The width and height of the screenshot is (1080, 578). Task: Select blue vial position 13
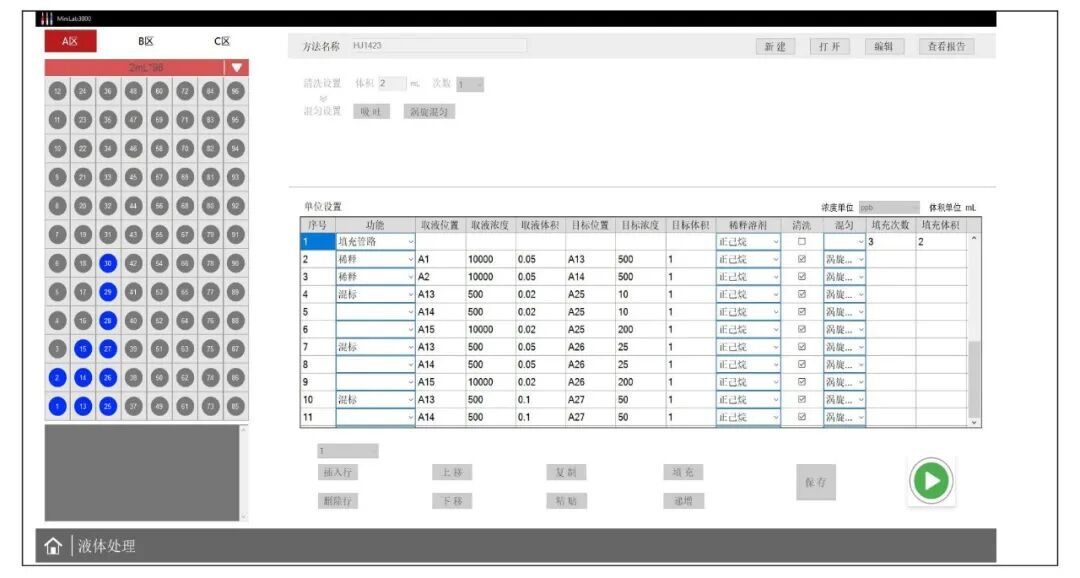pyautogui.click(x=83, y=406)
